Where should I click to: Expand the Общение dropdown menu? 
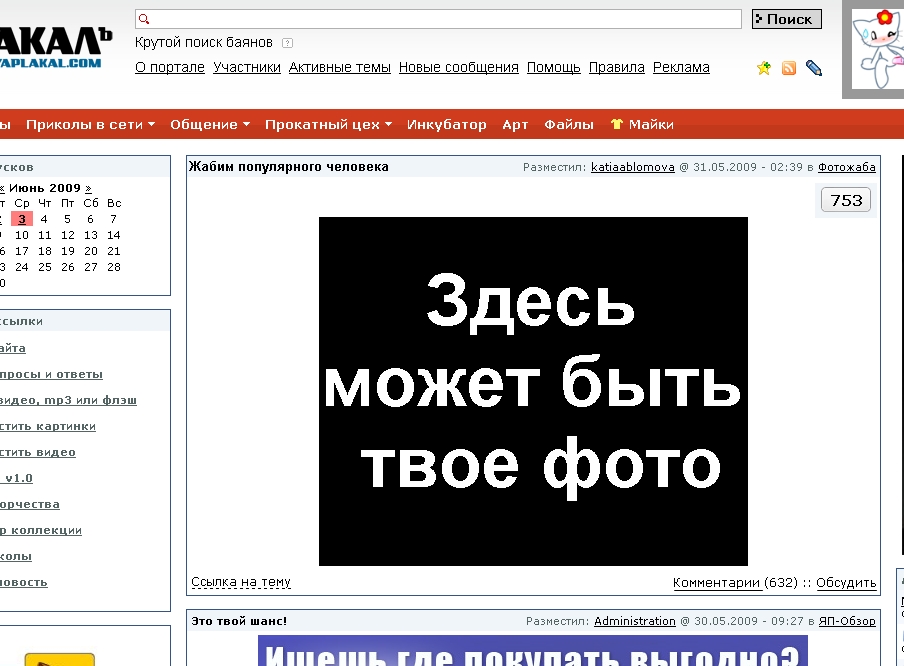pos(210,125)
